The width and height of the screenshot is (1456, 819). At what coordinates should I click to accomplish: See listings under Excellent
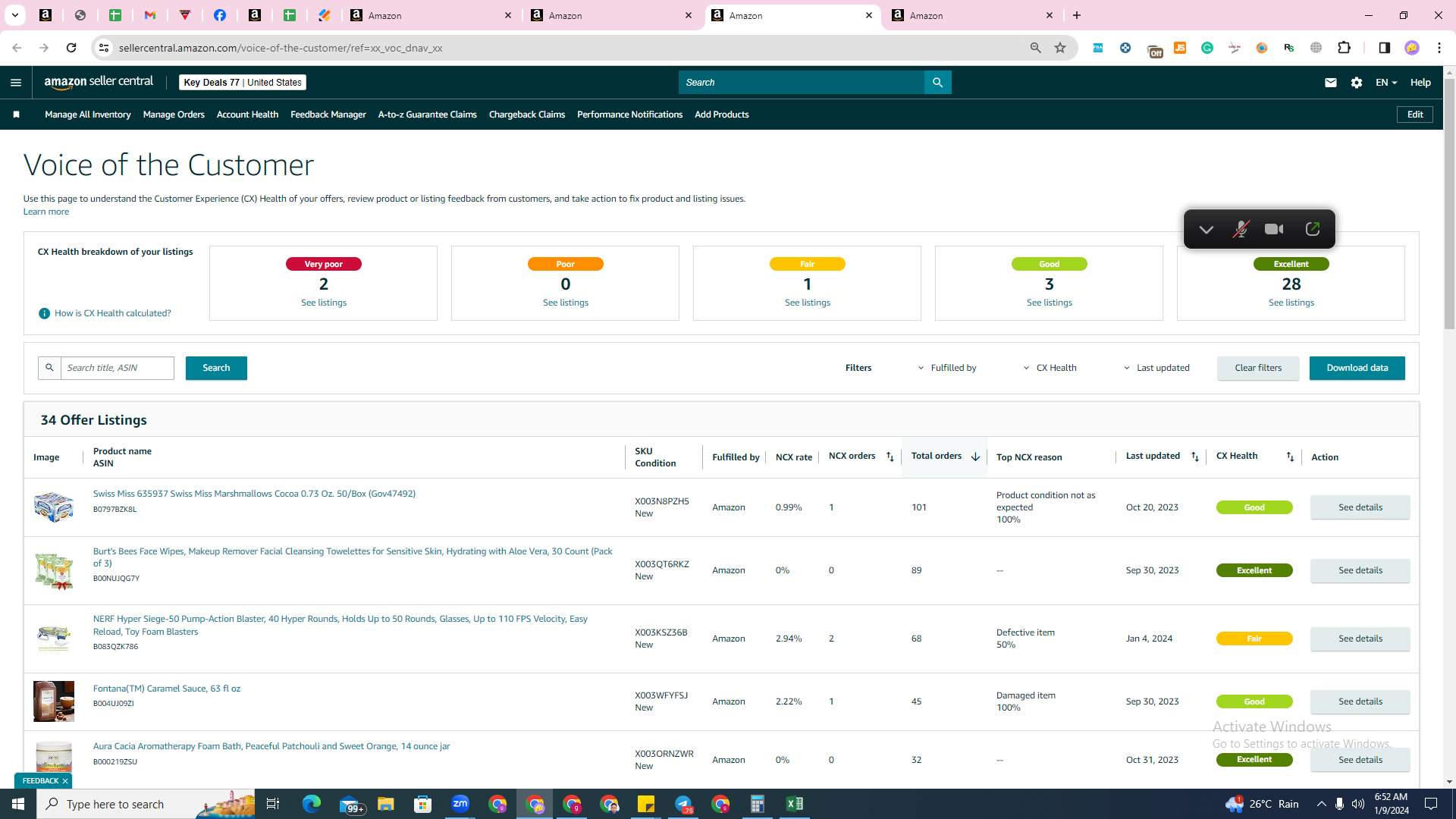(1291, 303)
